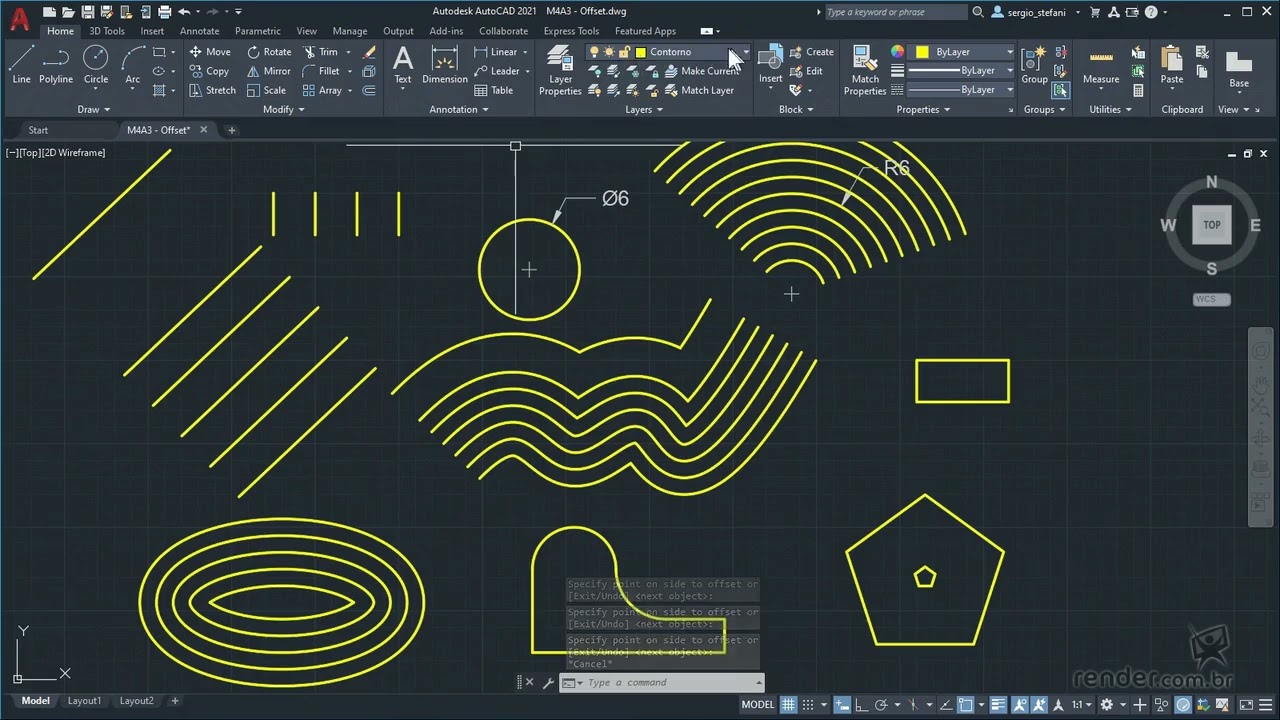Switch to the Start file tab

[38, 130]
